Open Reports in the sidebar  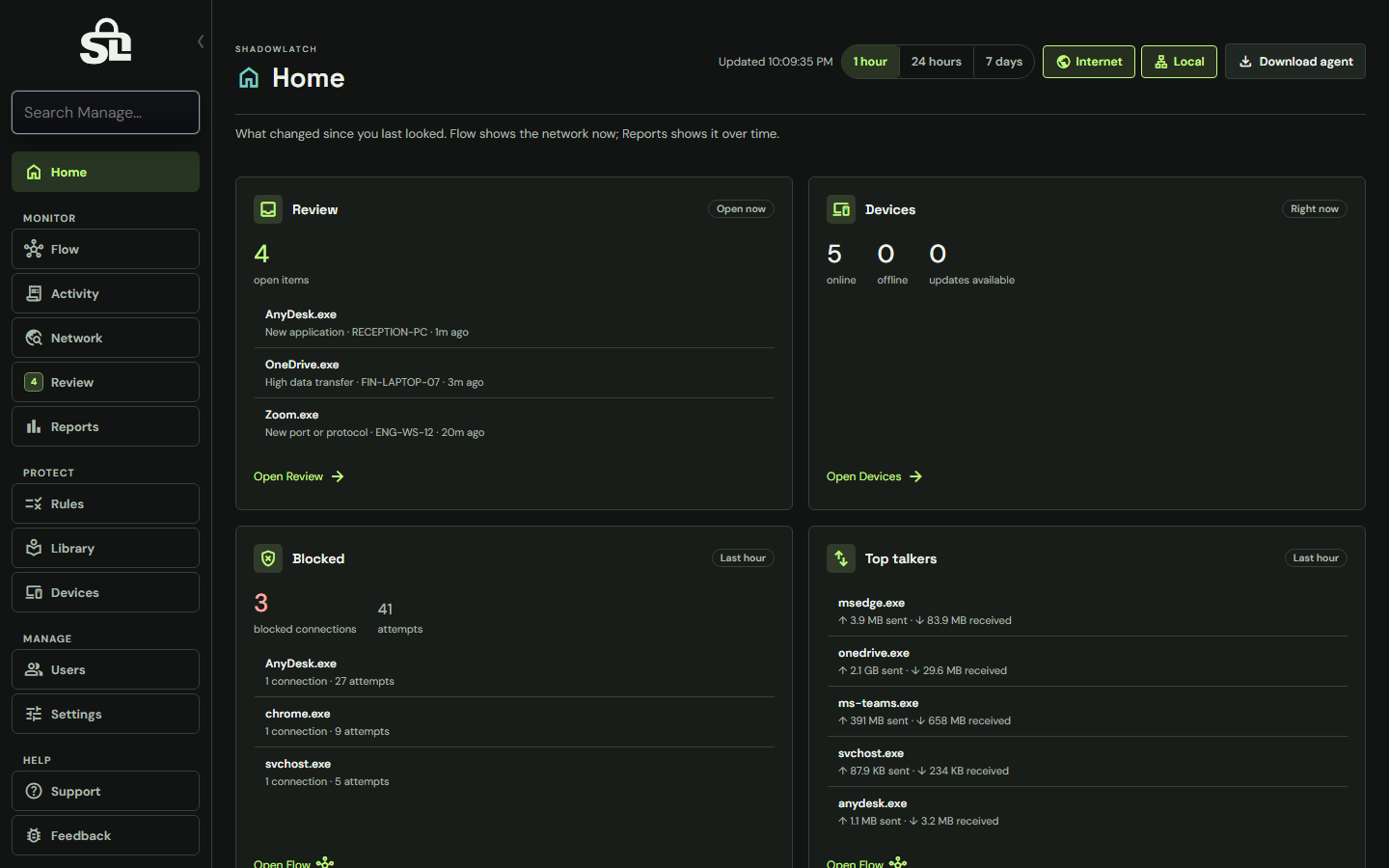[105, 426]
